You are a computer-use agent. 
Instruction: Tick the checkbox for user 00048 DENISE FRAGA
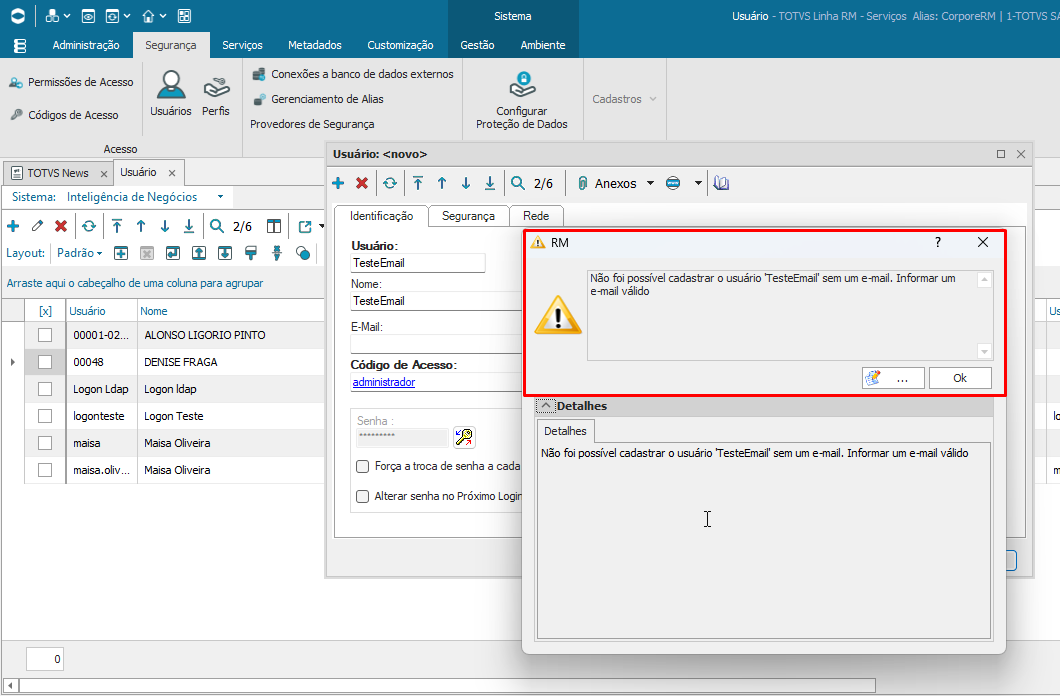pyautogui.click(x=45, y=362)
